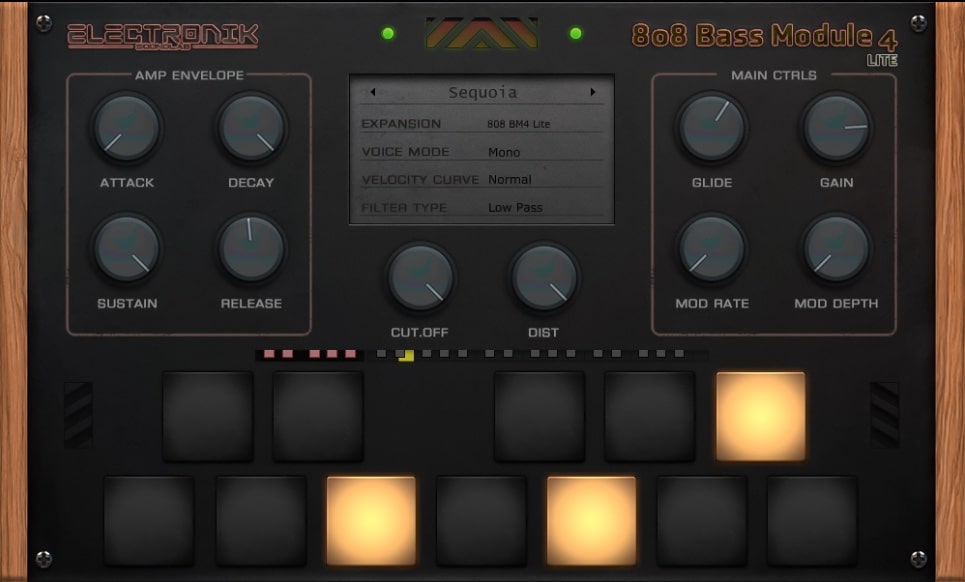Image resolution: width=965 pixels, height=582 pixels.
Task: Toggle the green LED left of the logo
Action: 388,33
